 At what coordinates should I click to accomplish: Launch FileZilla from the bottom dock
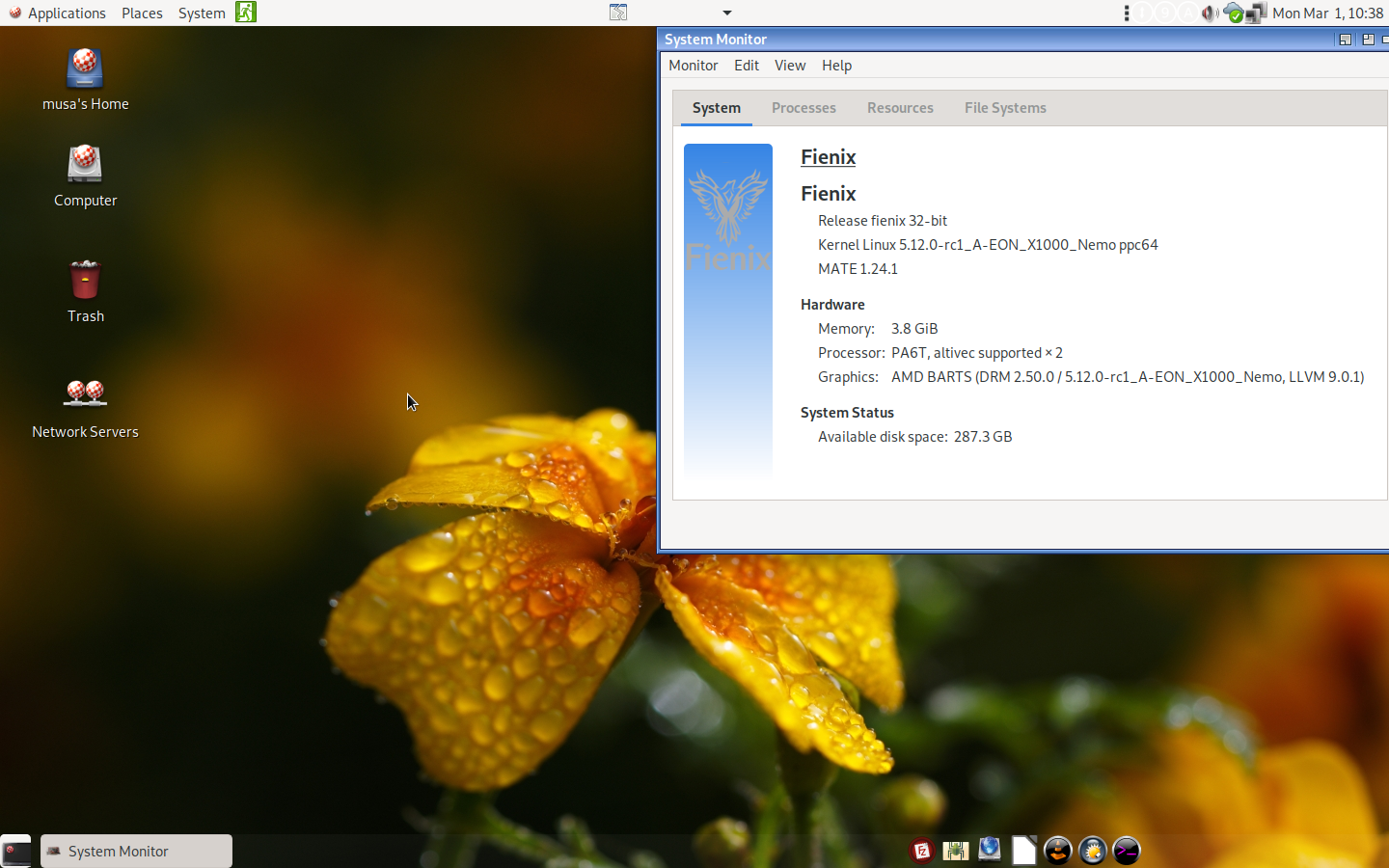[921, 851]
